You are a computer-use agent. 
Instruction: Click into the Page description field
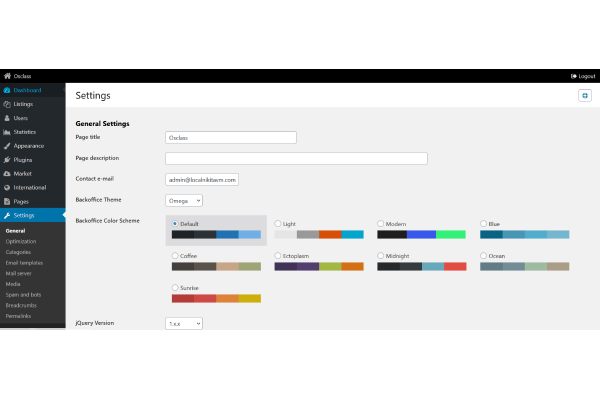click(296, 158)
